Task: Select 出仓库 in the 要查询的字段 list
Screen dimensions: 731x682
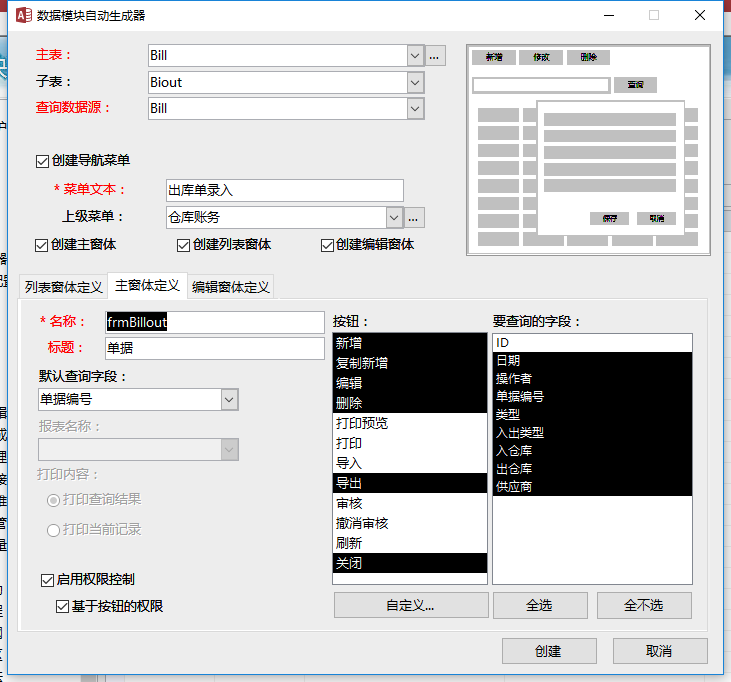Action: click(x=592, y=469)
